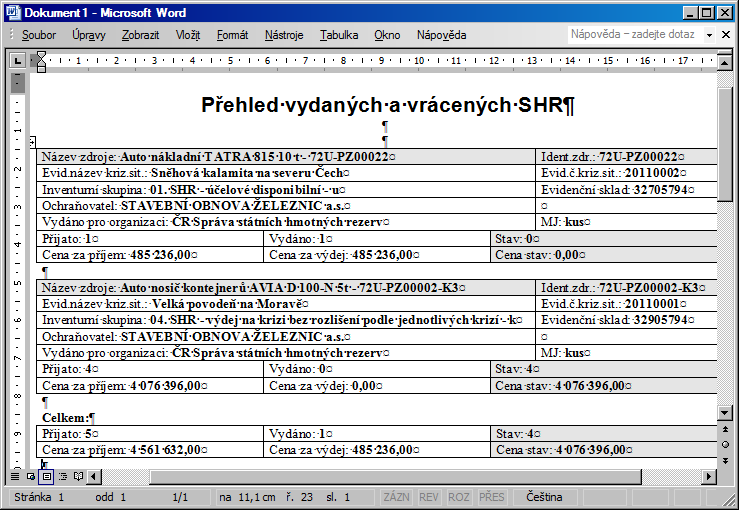Image resolution: width=739 pixels, height=510 pixels.
Task: Click cell Název zdroje Auto nosič kontejnerů AVIA
Action: pyautogui.click(x=286, y=288)
